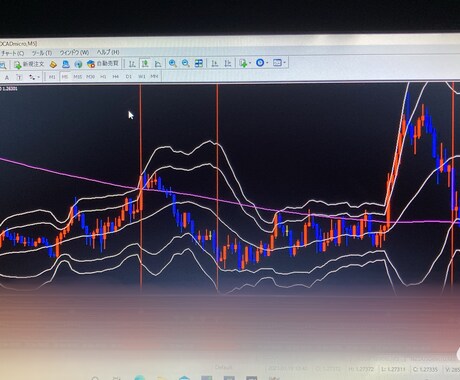
Task: Click the add indicators icon
Action: pyautogui.click(x=243, y=63)
